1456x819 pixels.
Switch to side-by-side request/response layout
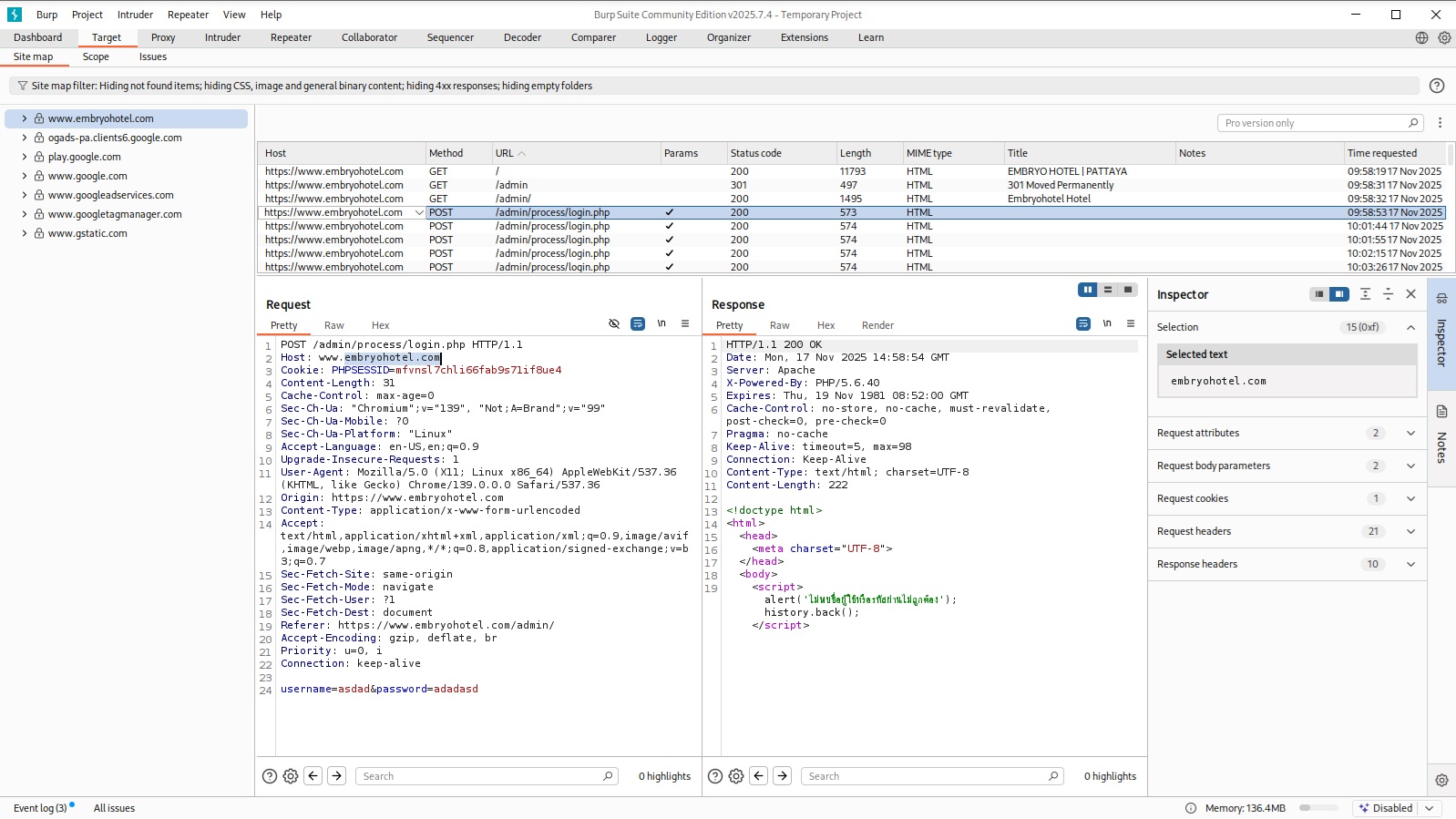pos(1088,290)
